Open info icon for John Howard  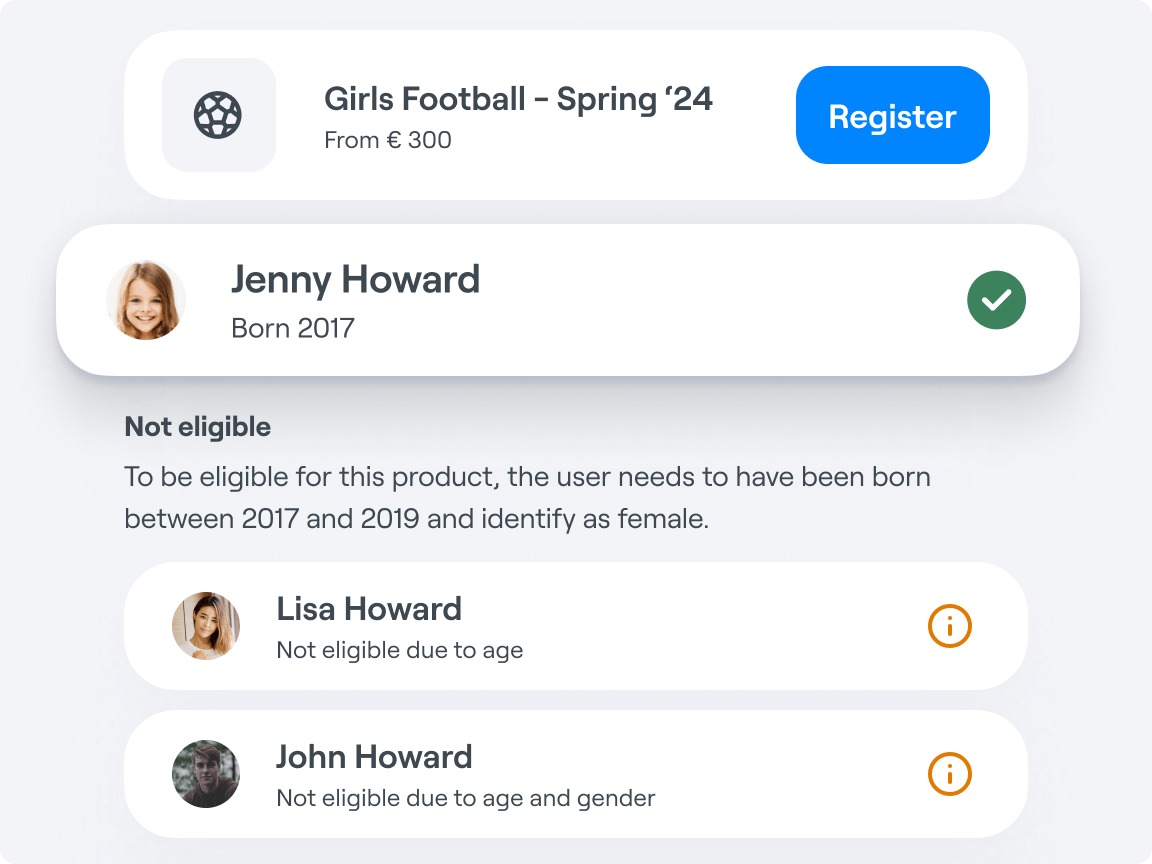949,774
